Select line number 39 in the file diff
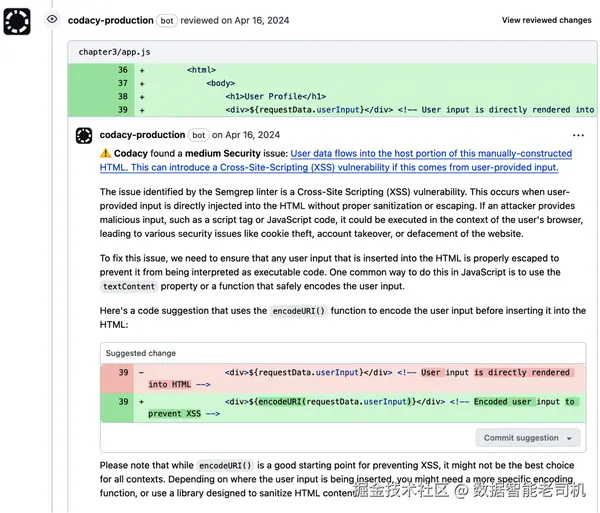Screen dimensions: 600x513 coord(122,110)
